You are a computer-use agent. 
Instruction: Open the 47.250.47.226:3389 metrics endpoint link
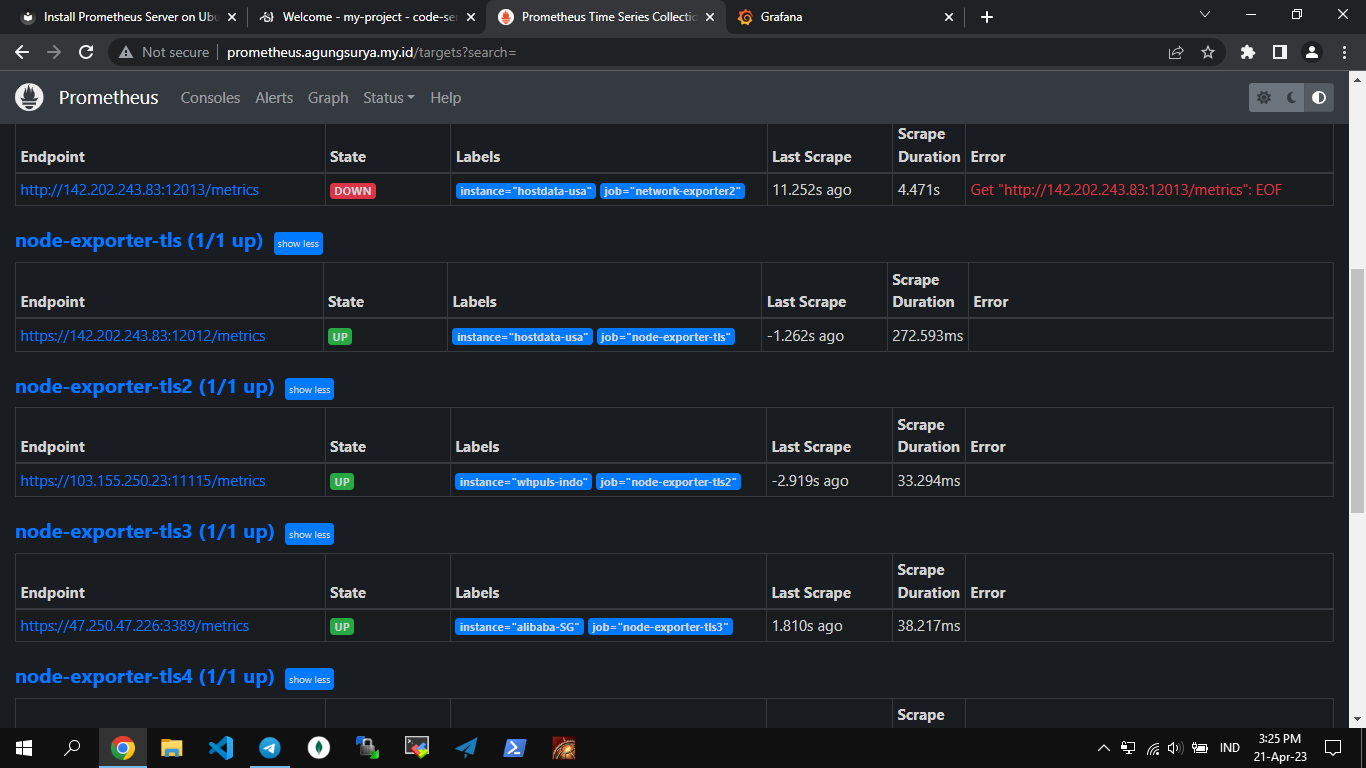[x=135, y=626]
